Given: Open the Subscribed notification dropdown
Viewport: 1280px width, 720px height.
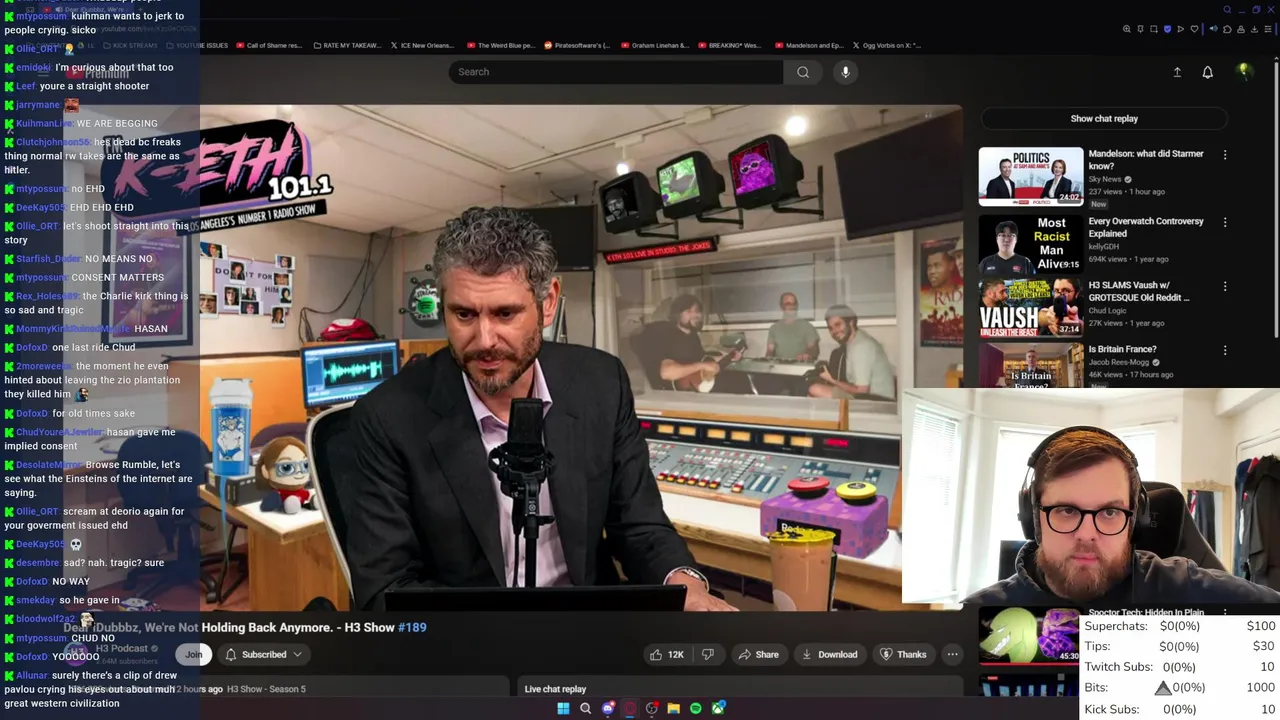Looking at the screenshot, I should (264, 654).
